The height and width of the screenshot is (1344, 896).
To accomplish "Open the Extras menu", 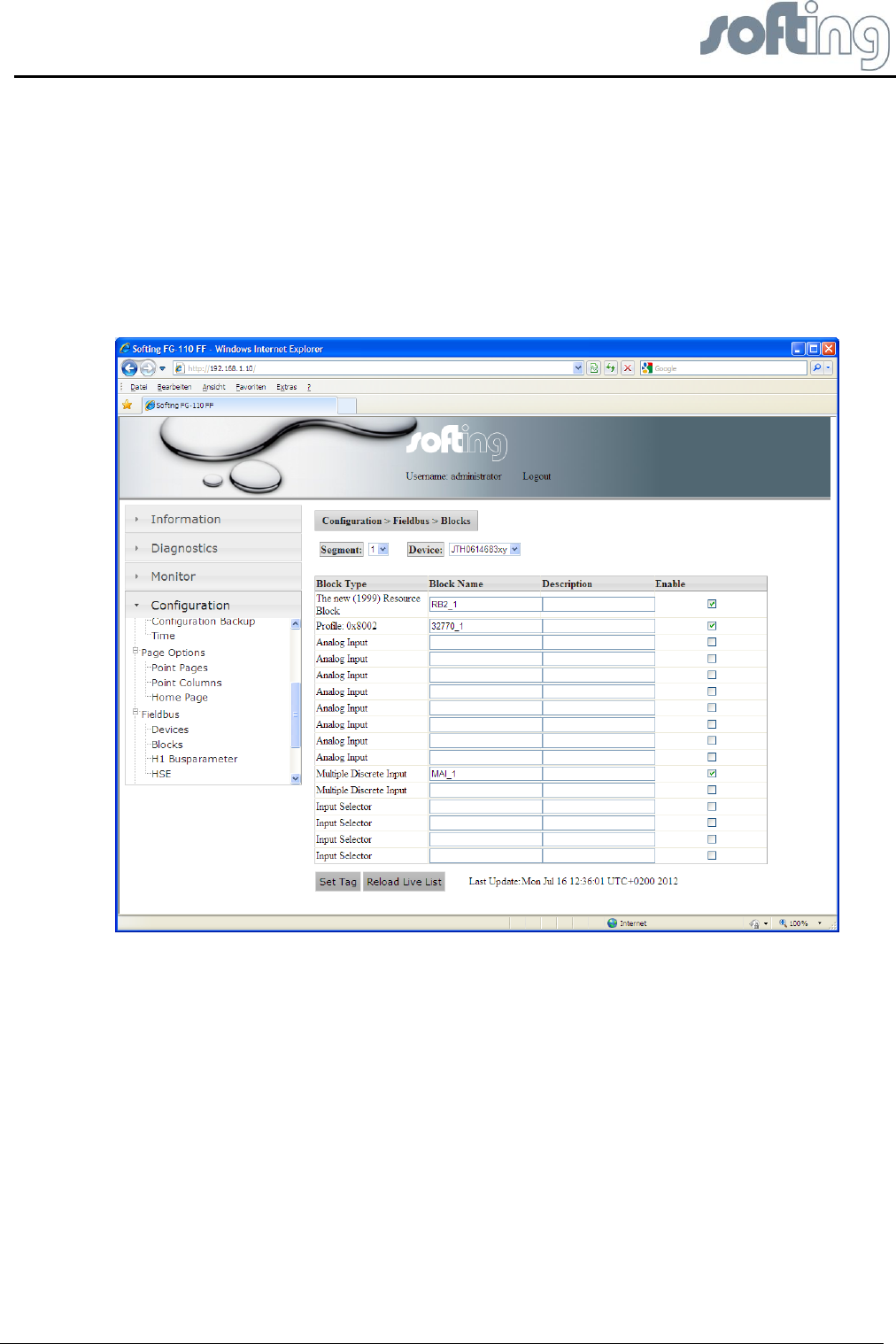I will [x=287, y=387].
